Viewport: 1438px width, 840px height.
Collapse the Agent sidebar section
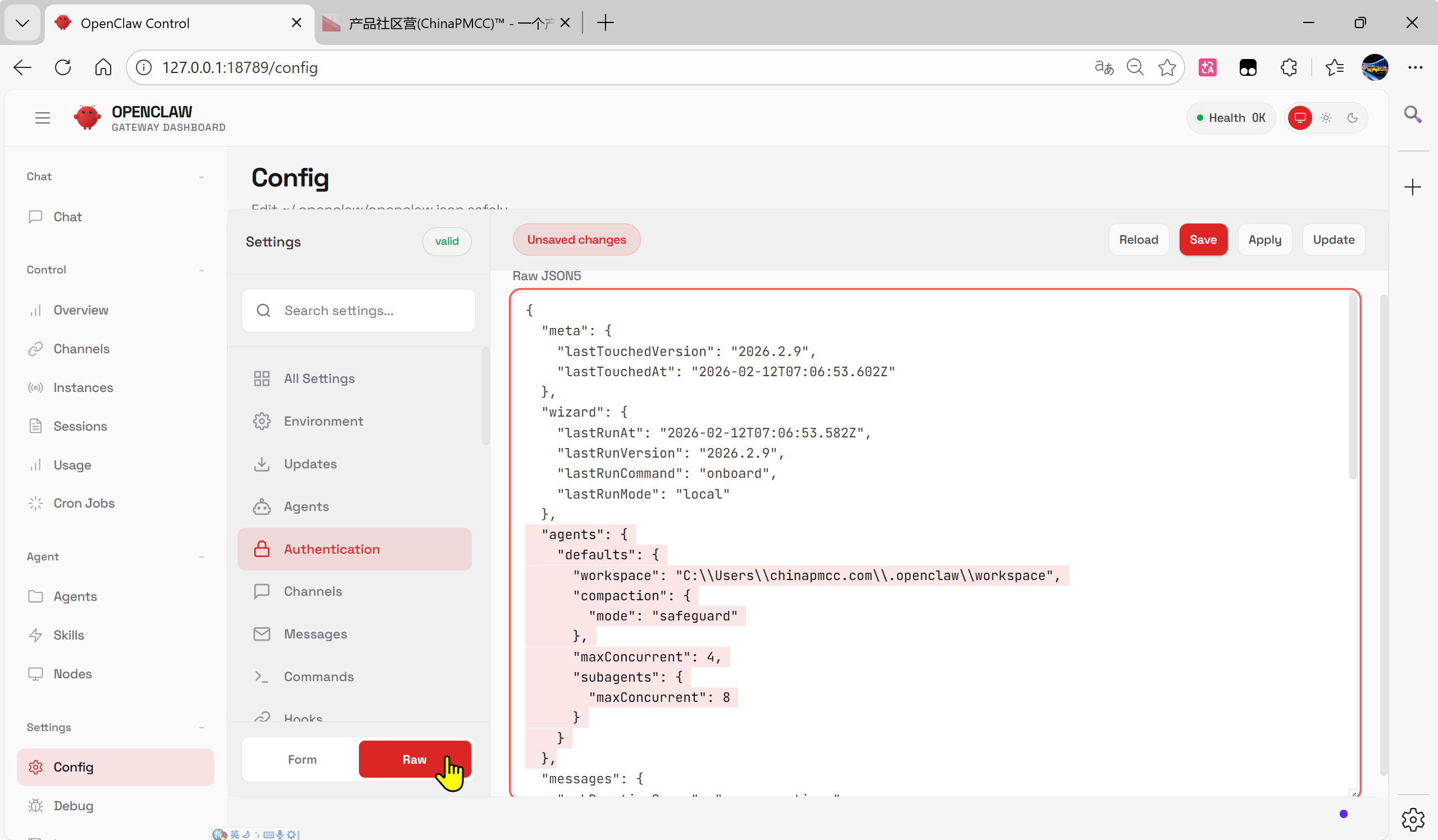pyautogui.click(x=202, y=556)
